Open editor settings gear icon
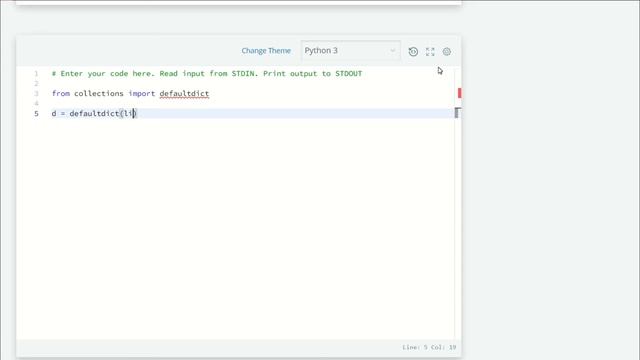The width and height of the screenshot is (640, 360). pyautogui.click(x=447, y=51)
